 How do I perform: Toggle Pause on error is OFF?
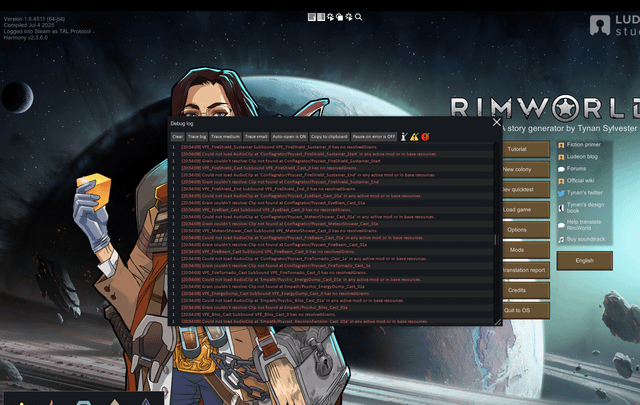[x=373, y=136]
